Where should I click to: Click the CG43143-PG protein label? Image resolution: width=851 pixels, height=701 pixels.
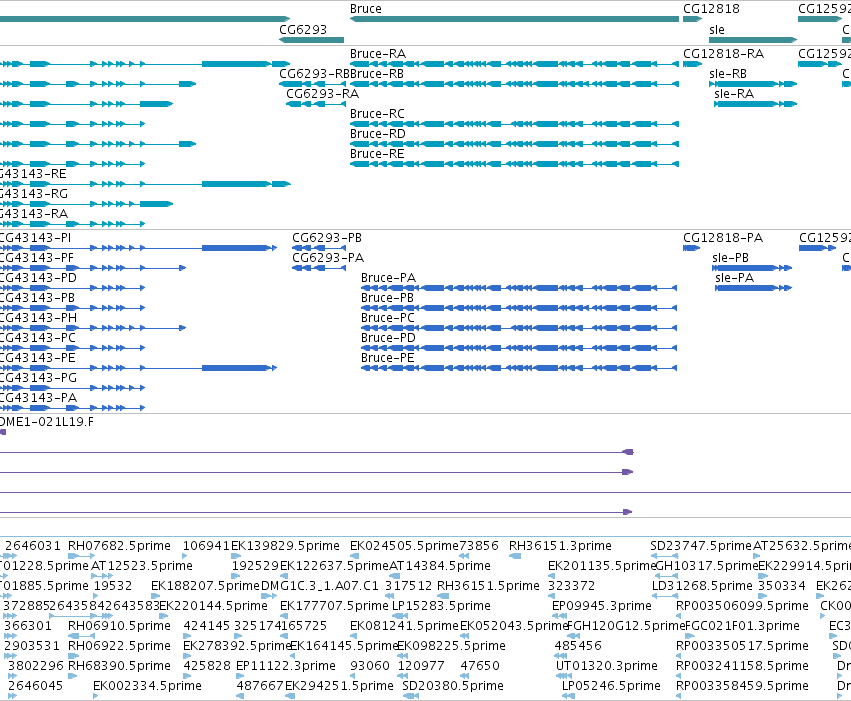[38, 378]
